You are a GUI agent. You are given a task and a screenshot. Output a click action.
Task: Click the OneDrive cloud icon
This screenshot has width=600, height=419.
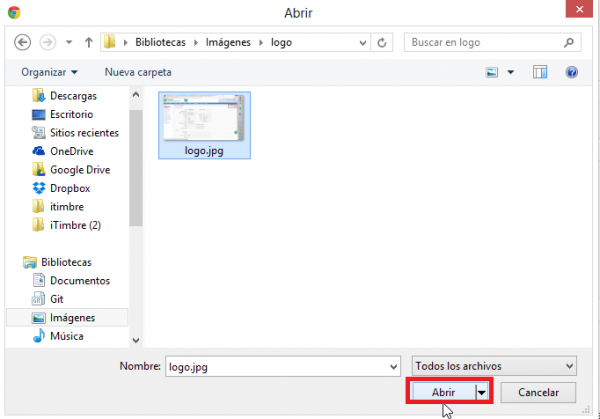tap(39, 151)
